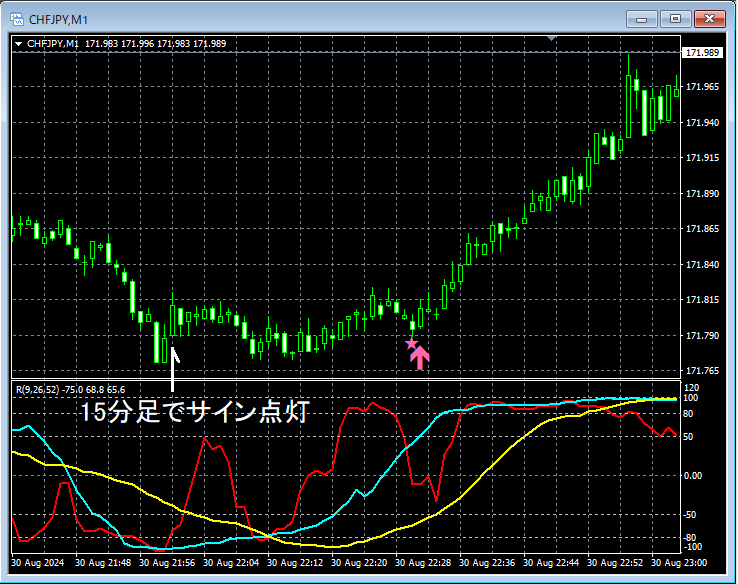Click the chart shift triangle marker at top
The height and width of the screenshot is (584, 738).
552,38
